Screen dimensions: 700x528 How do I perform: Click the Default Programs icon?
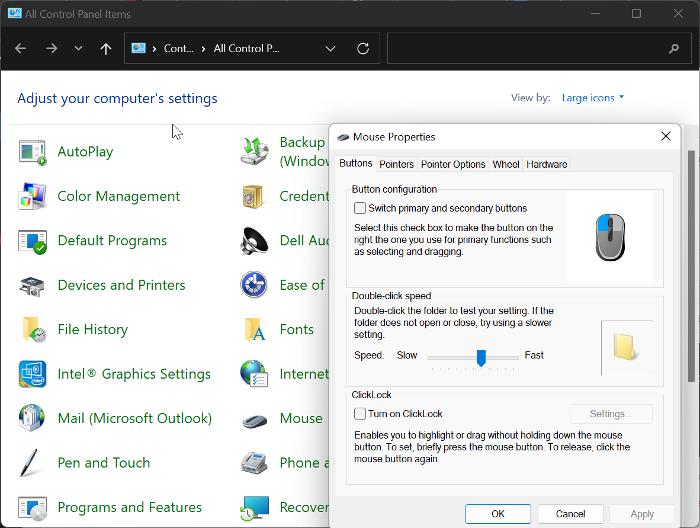click(x=33, y=241)
